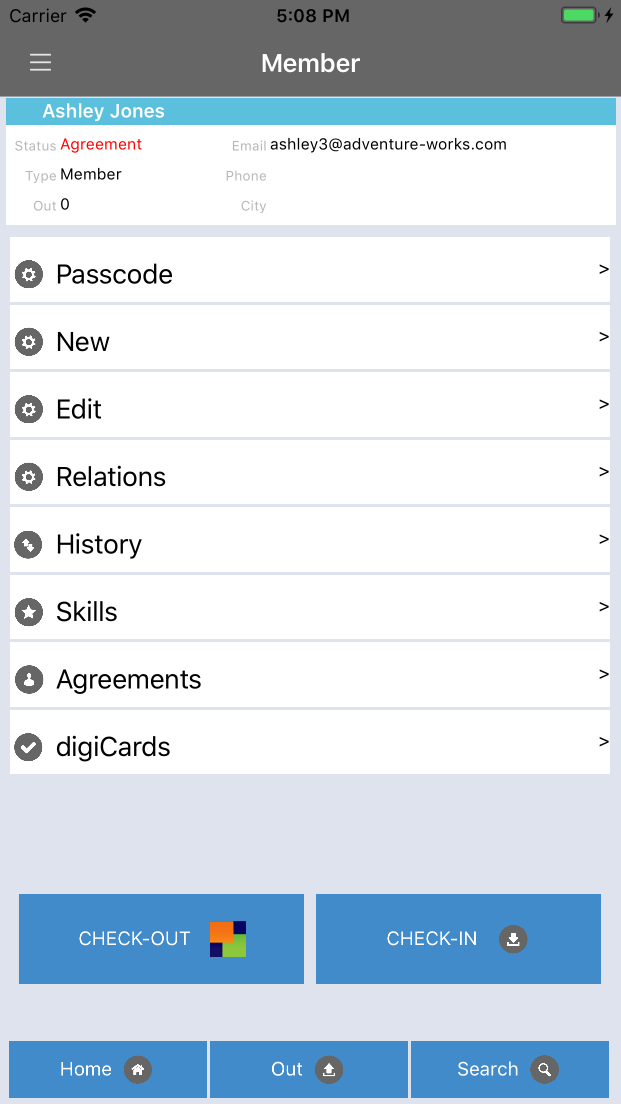Tap the member email address
This screenshot has width=621, height=1104.
click(388, 145)
